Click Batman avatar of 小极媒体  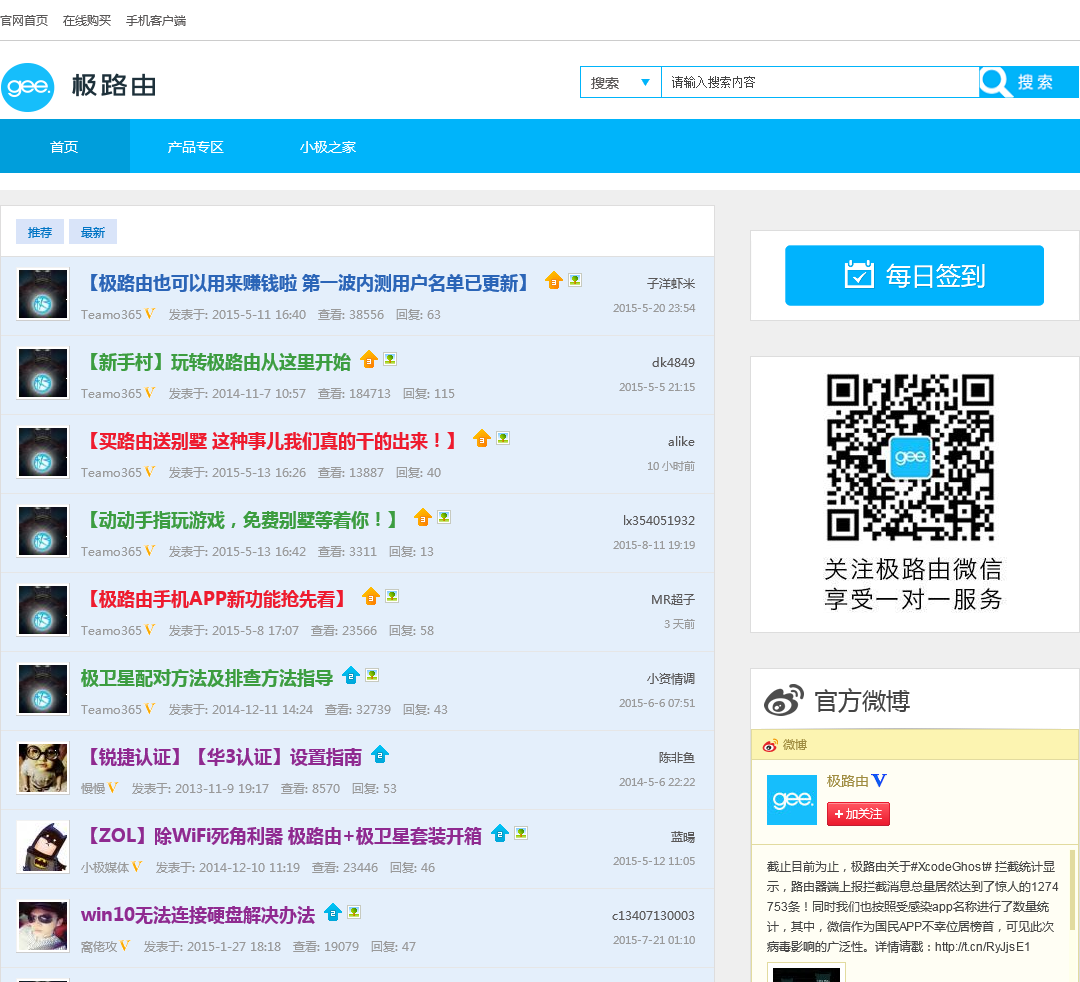pyautogui.click(x=43, y=847)
